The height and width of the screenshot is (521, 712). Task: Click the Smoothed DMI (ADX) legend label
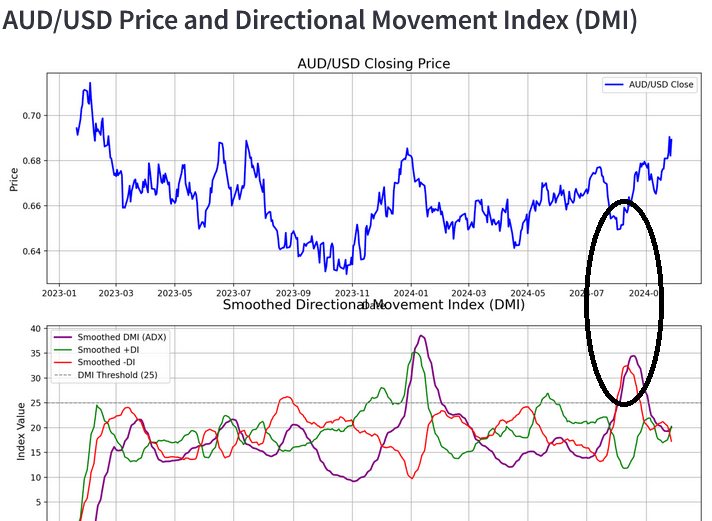122,337
